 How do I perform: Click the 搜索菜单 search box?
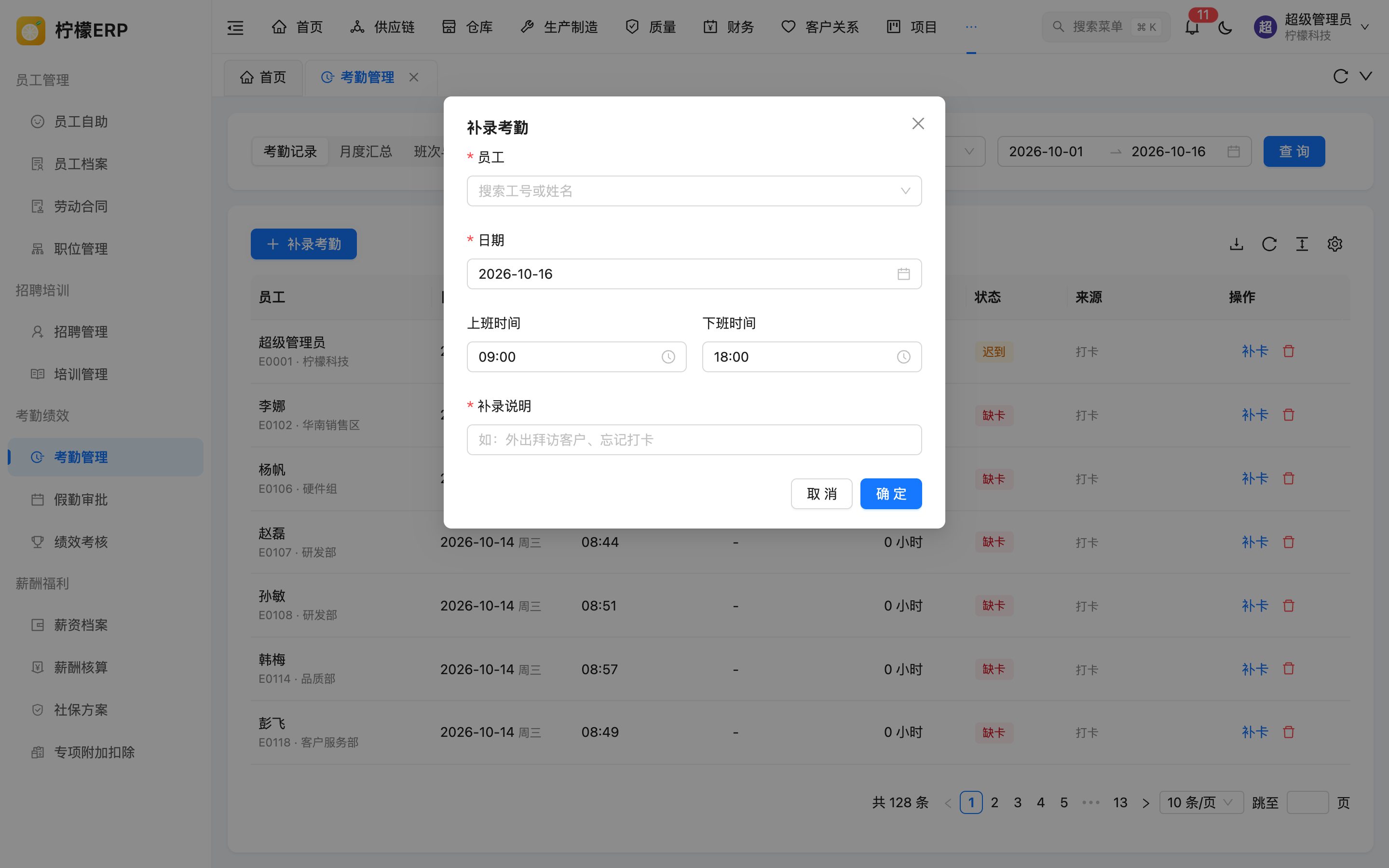[1105, 27]
